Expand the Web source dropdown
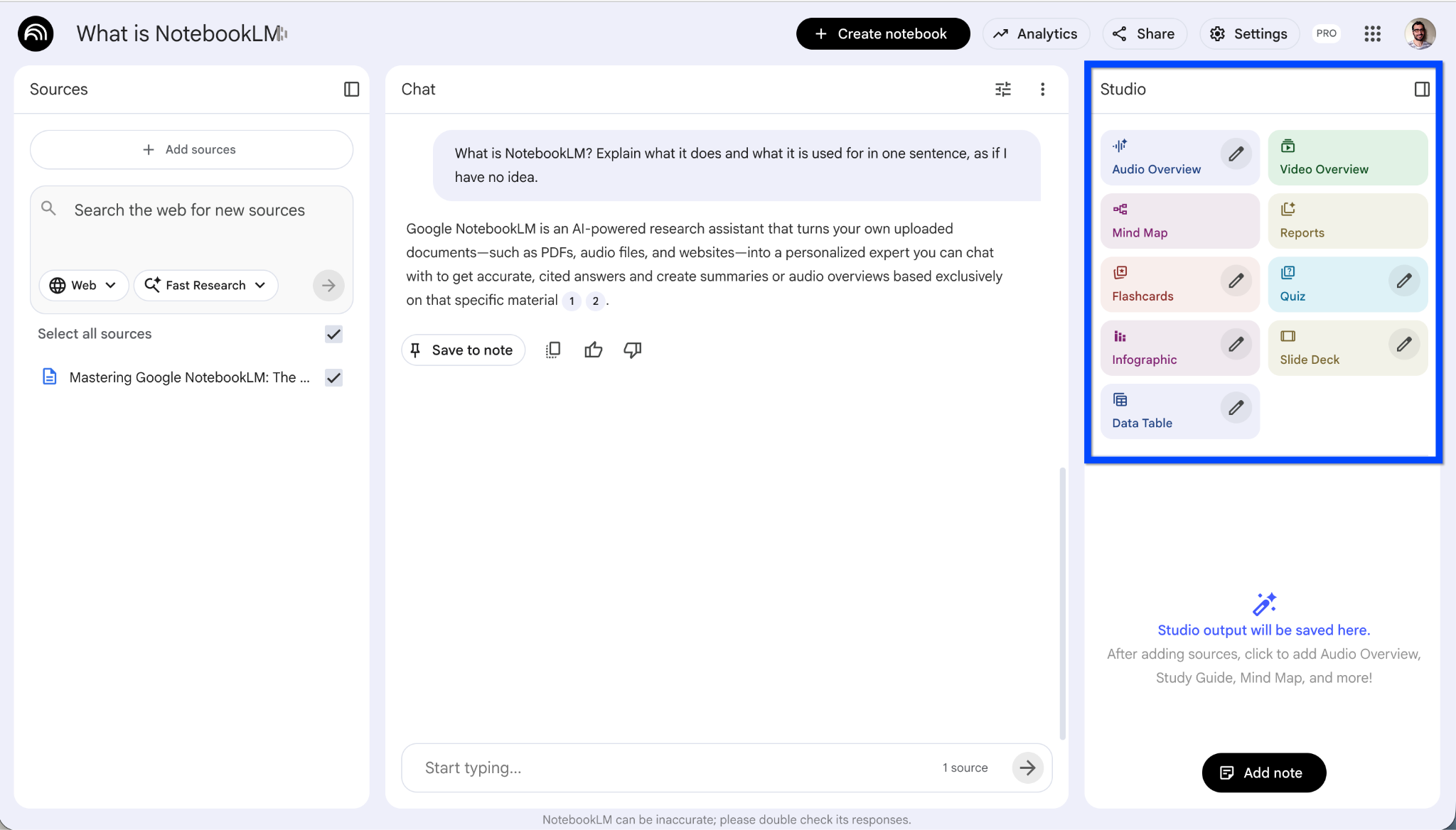 (x=83, y=285)
